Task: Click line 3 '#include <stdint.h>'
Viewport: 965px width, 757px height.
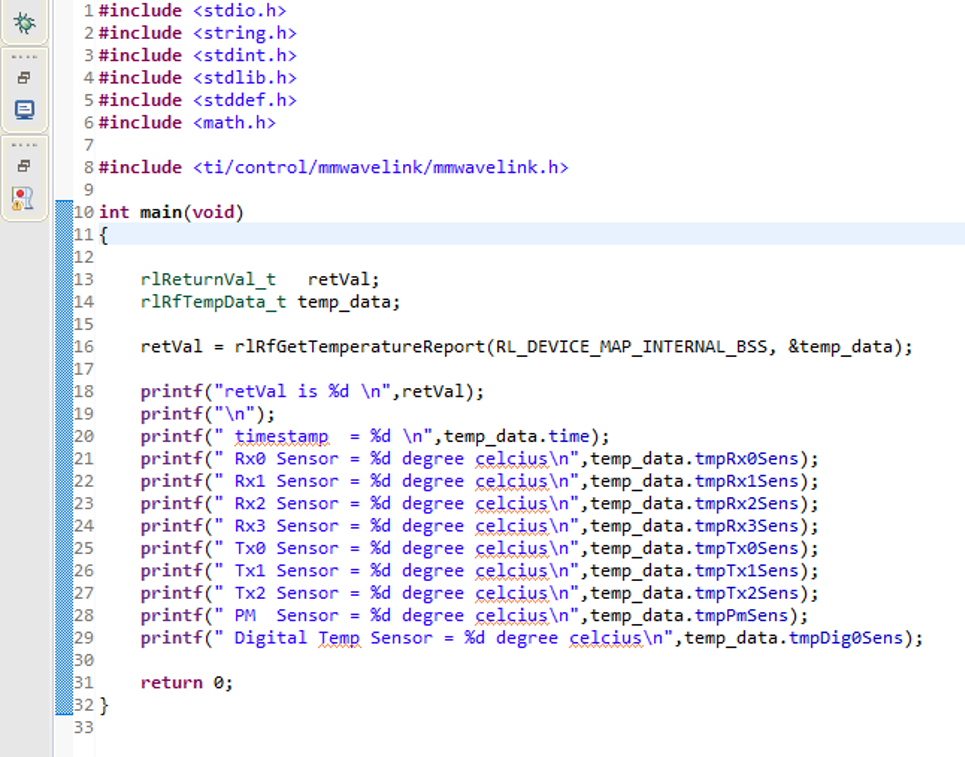Action: click(198, 55)
